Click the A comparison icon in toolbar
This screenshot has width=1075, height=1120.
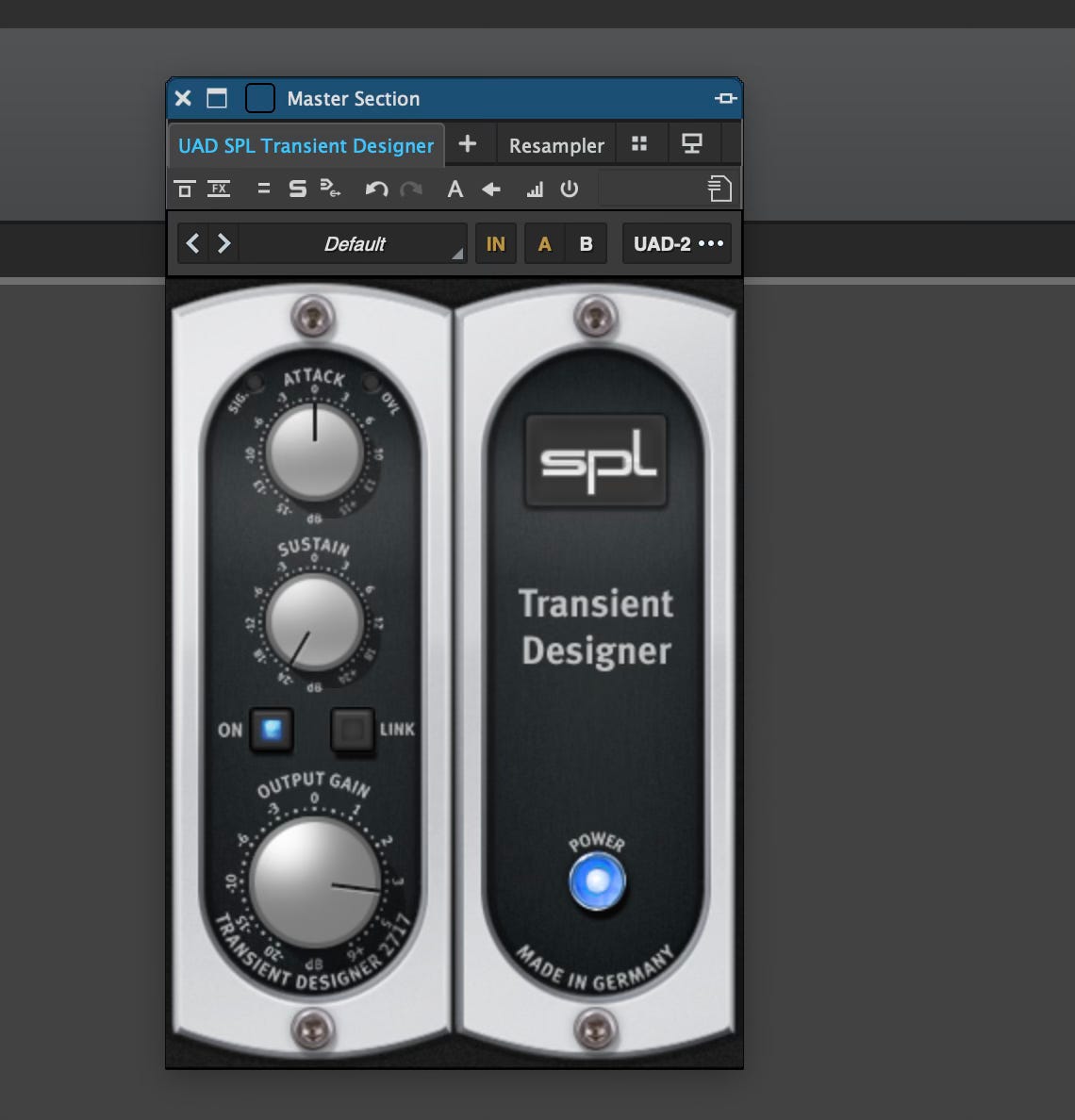455,189
